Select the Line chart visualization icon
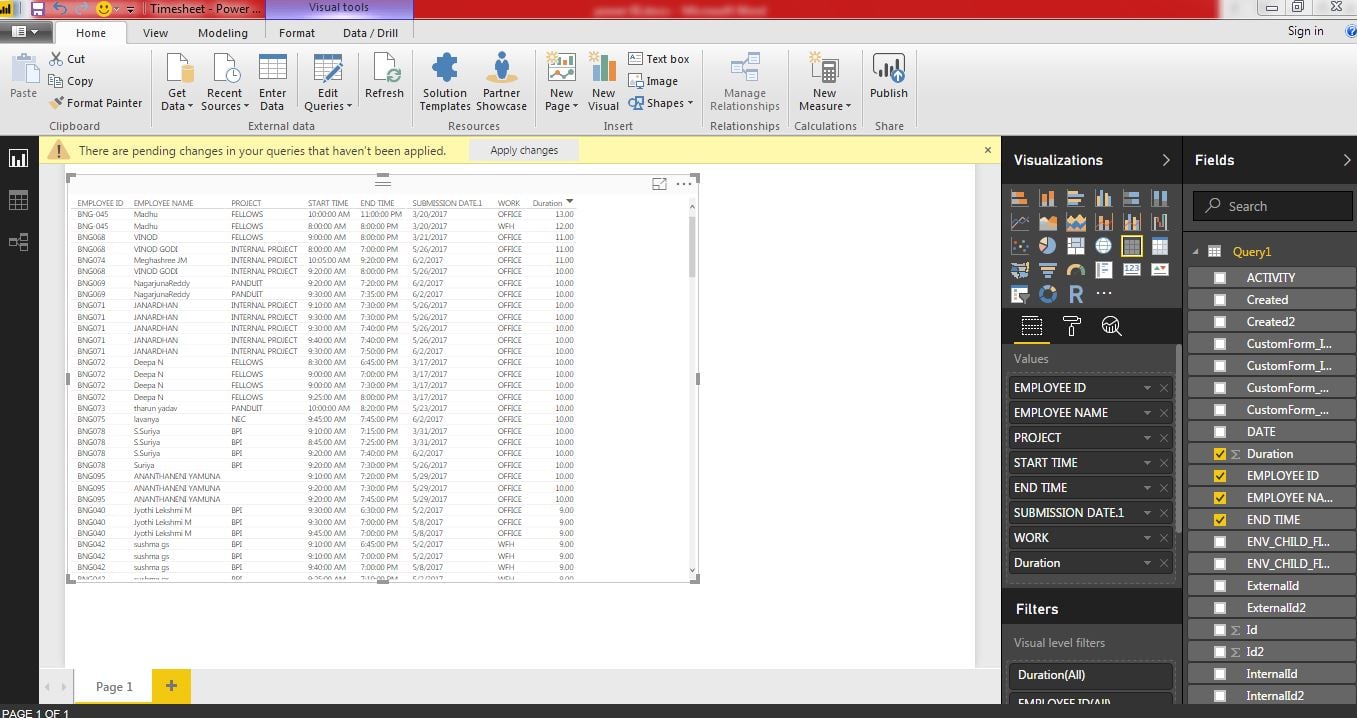Viewport: 1357px width, 718px height. coord(1020,221)
